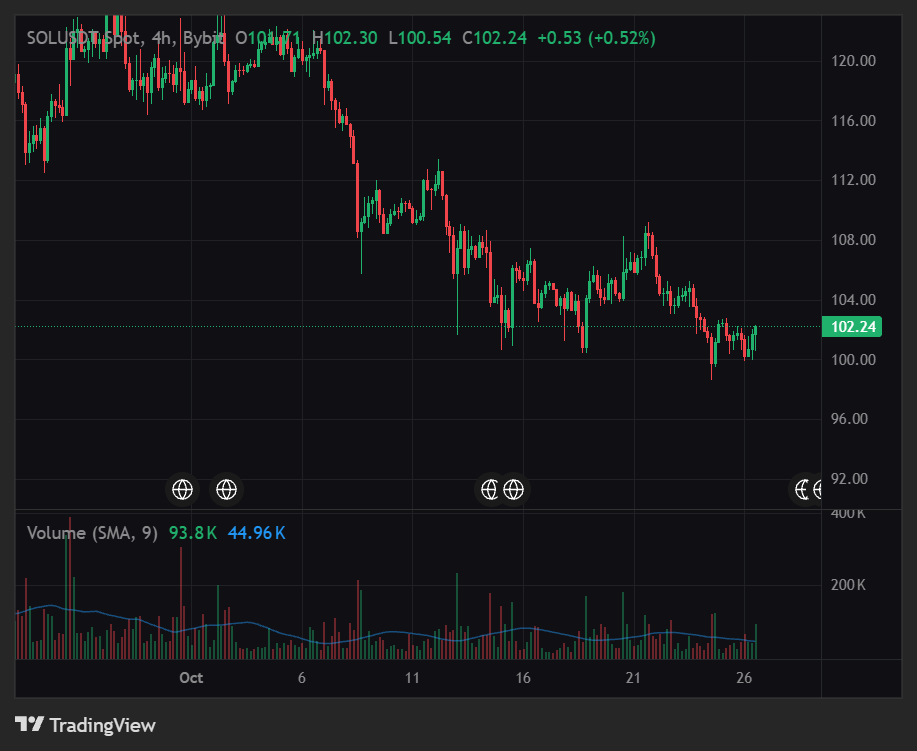Click the Volume (SMA, 9) indicator legend
Screen dimensions: 917x751
92,533
